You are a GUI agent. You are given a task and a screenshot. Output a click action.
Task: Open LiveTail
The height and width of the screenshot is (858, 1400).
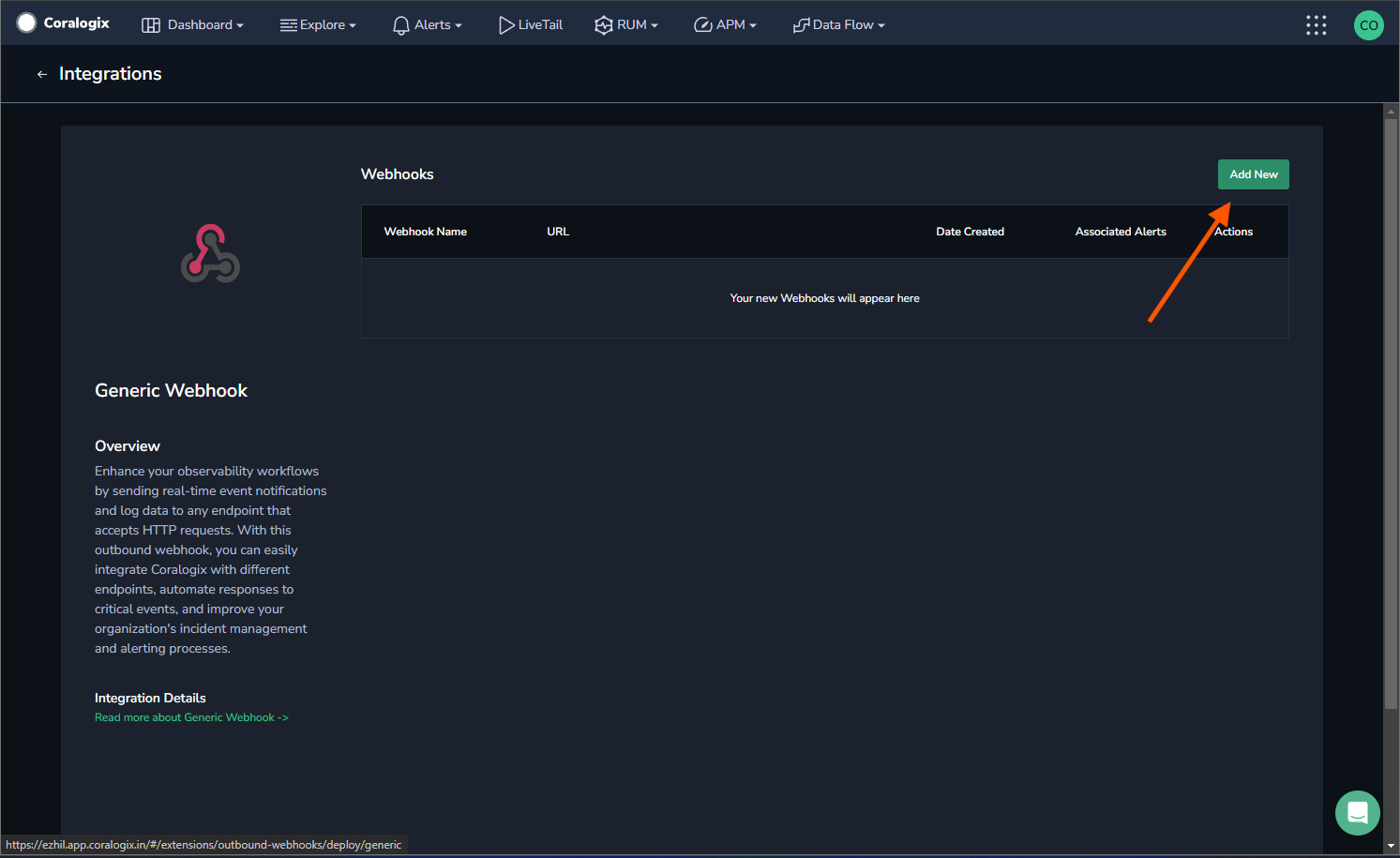pos(531,25)
